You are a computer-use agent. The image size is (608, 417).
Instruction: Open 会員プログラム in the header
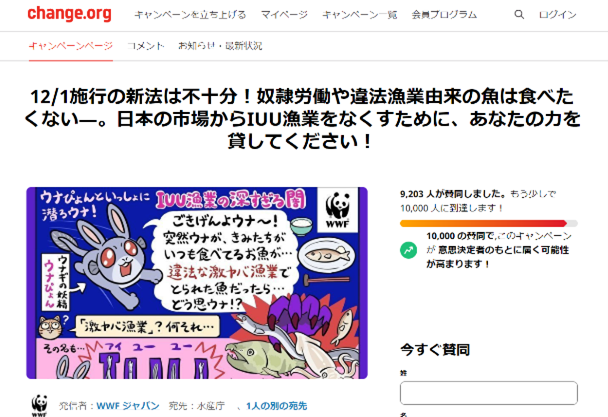[444, 15]
